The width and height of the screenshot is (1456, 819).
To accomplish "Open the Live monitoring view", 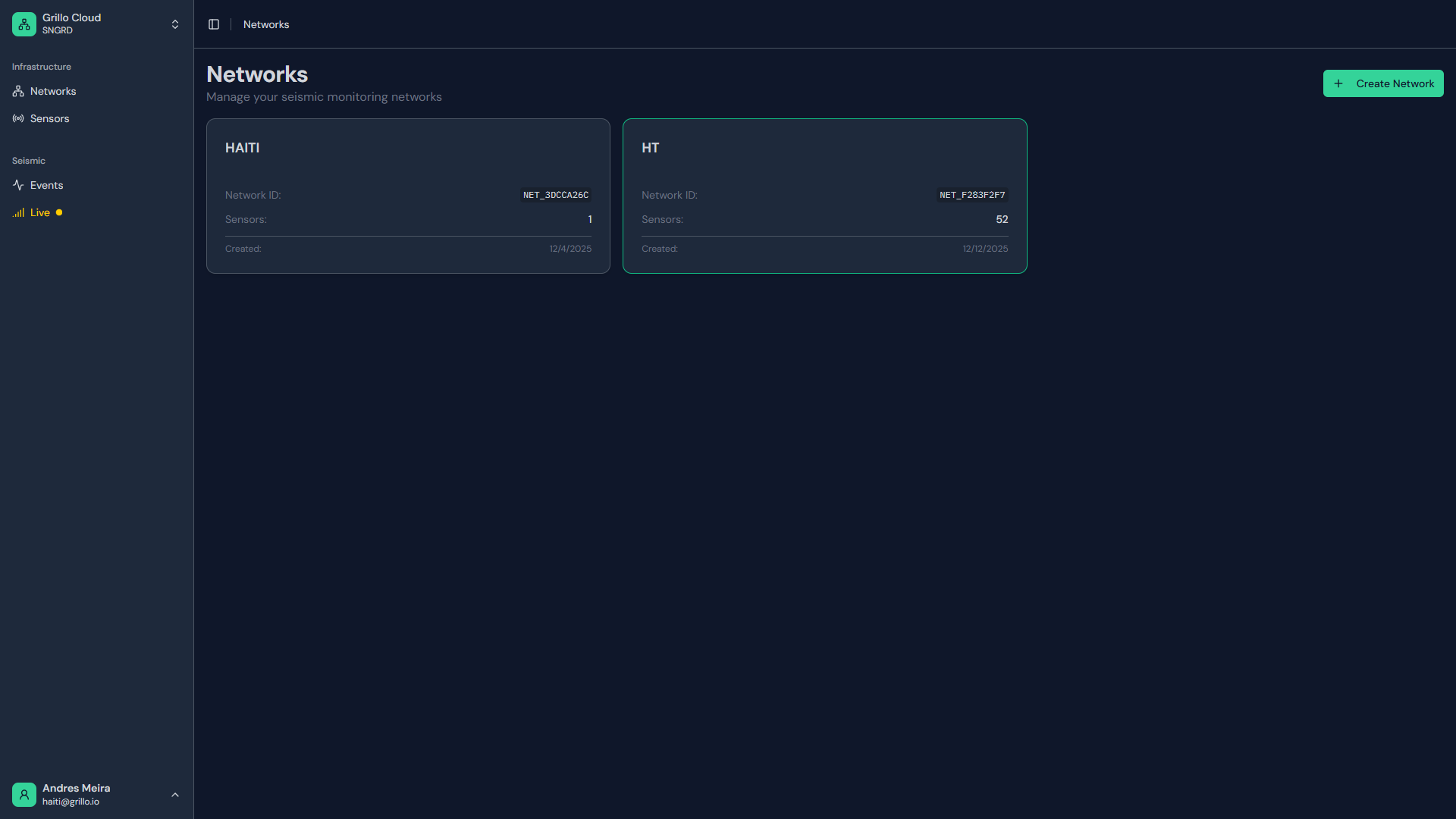I will [39, 212].
